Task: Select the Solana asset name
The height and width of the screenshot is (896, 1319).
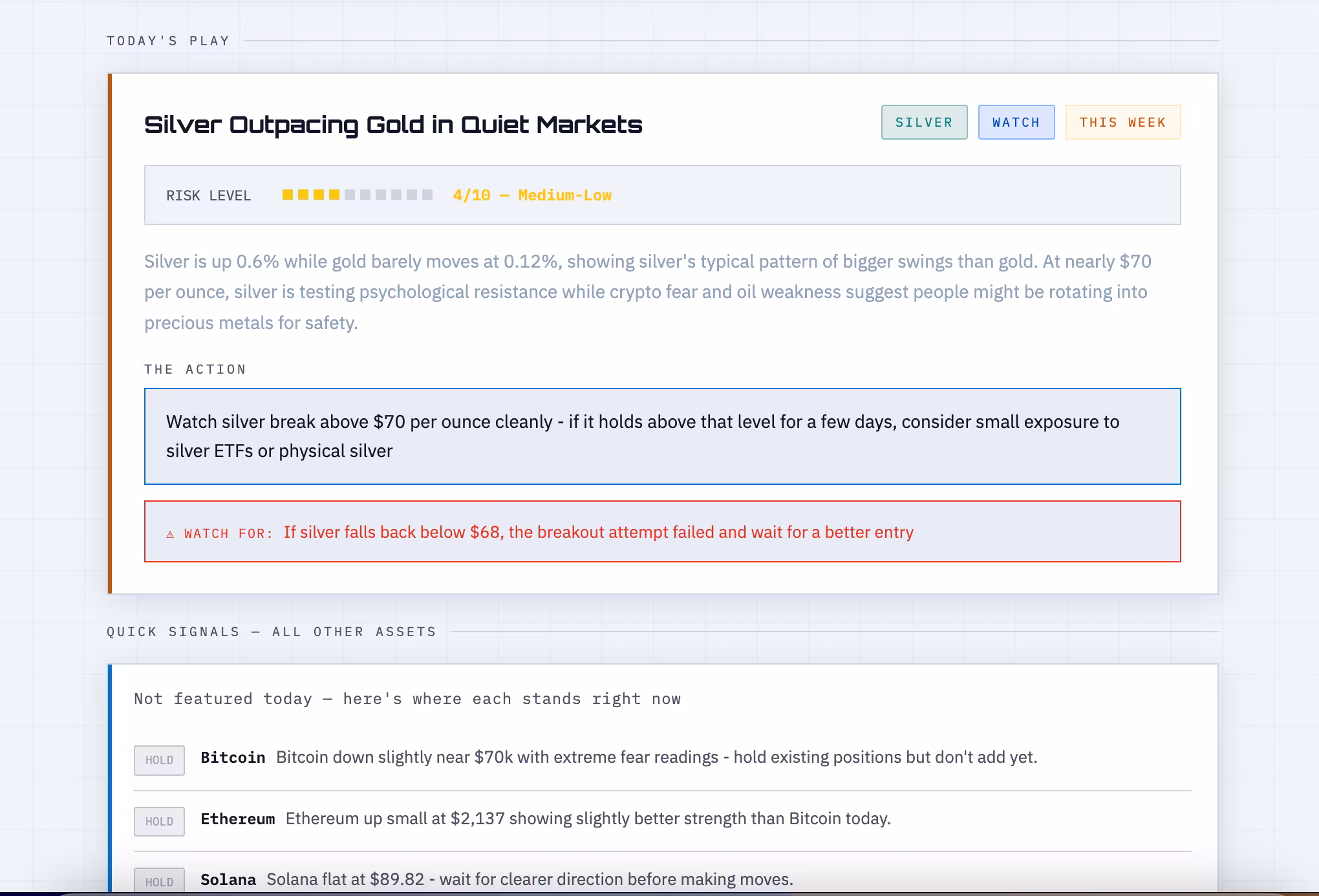Action: point(228,880)
